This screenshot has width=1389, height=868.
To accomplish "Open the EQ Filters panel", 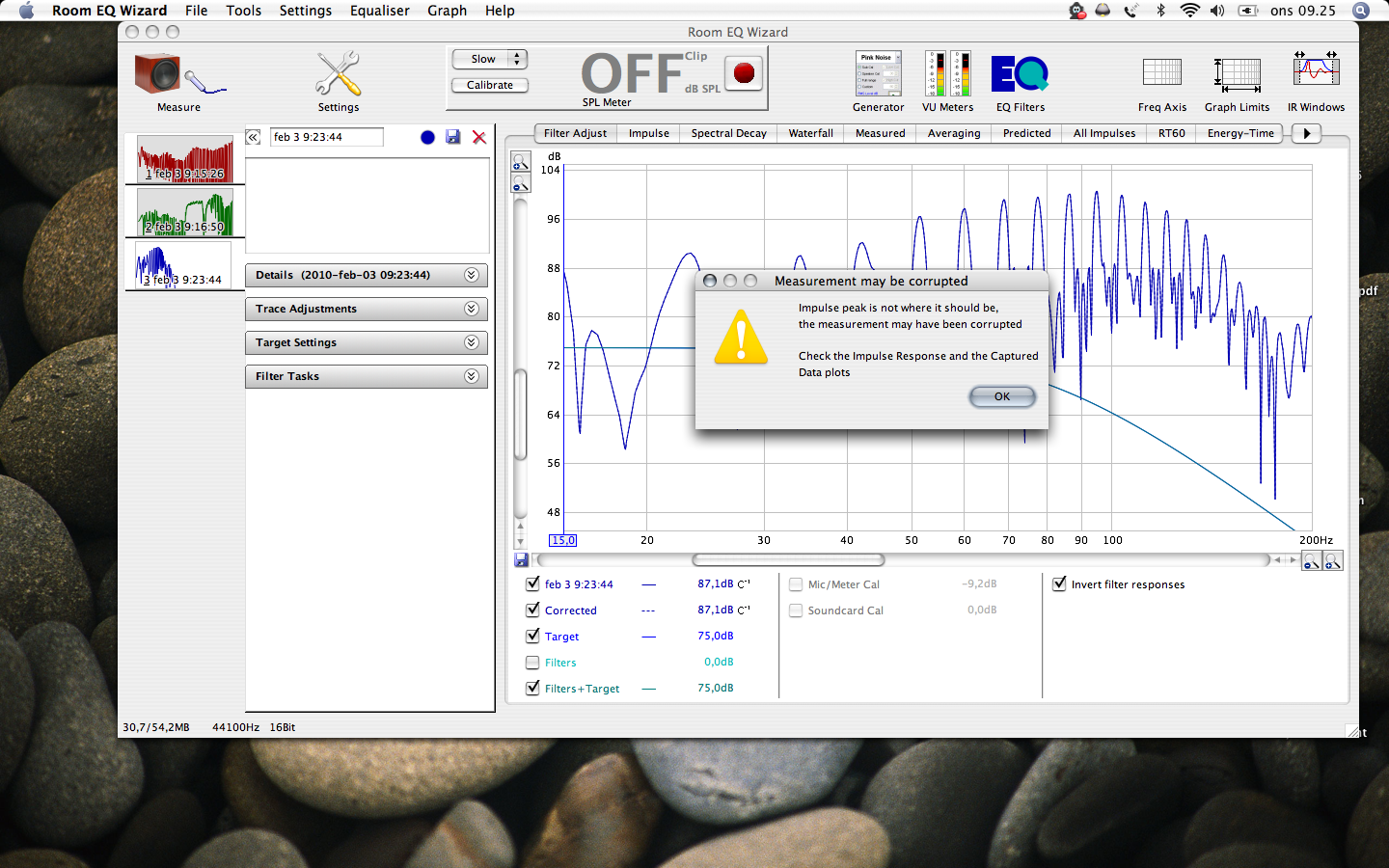I will click(1020, 73).
